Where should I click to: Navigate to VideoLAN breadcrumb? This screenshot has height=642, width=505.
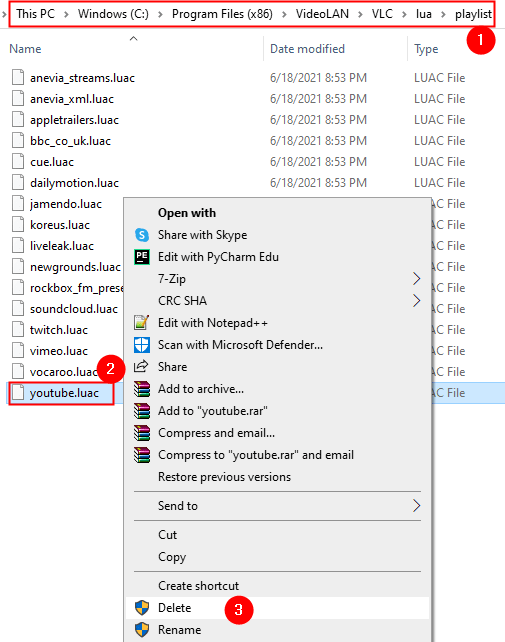[322, 14]
